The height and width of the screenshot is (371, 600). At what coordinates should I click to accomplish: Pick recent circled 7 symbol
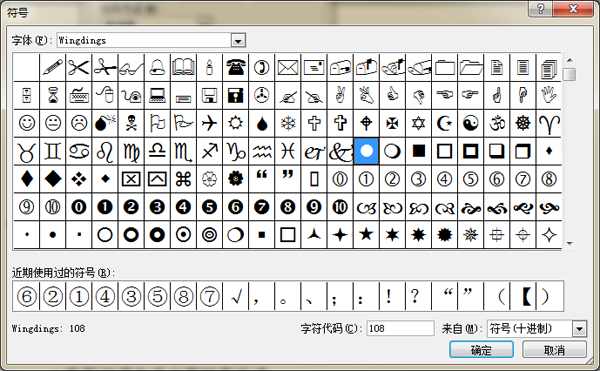pyautogui.click(x=209, y=296)
